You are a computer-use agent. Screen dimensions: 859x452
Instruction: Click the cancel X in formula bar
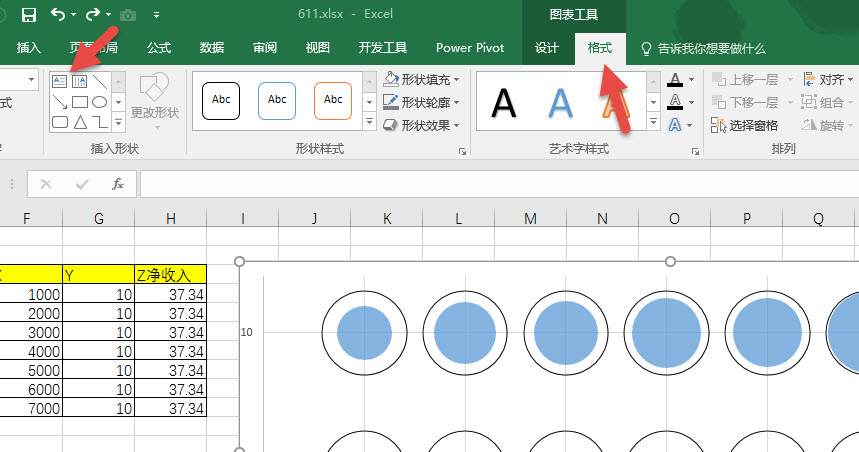(x=46, y=184)
